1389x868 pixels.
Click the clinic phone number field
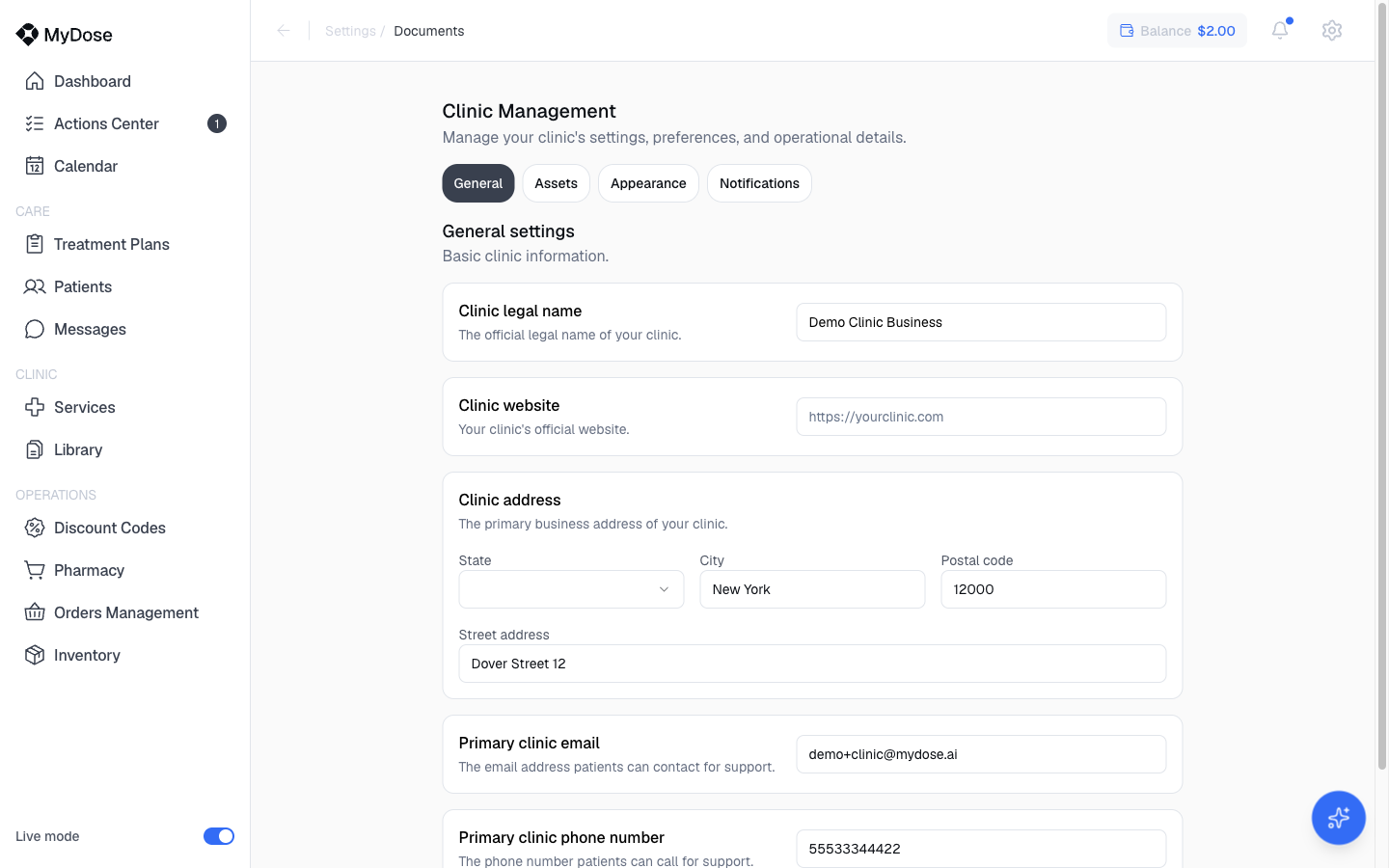981,849
